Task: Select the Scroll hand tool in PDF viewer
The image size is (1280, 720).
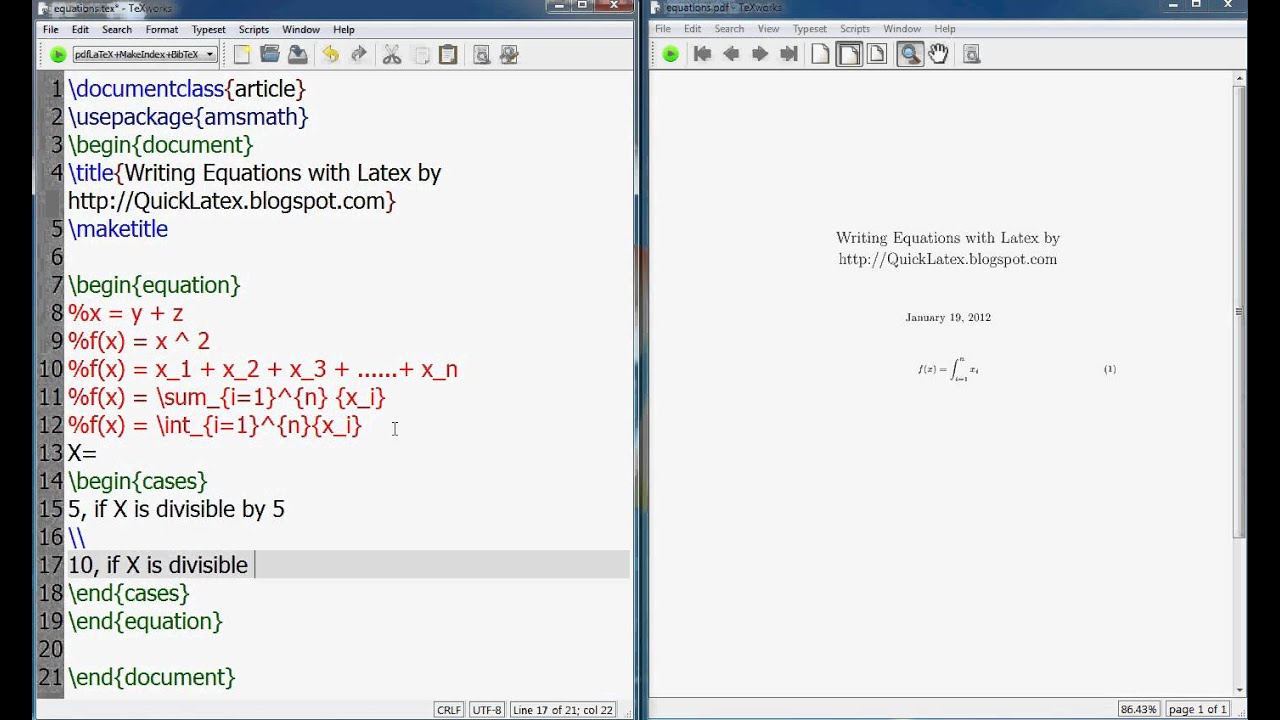Action: click(x=938, y=54)
